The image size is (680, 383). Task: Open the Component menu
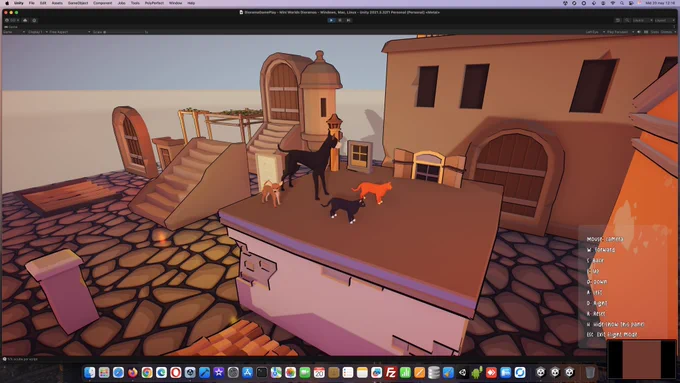pyautogui.click(x=103, y=3)
